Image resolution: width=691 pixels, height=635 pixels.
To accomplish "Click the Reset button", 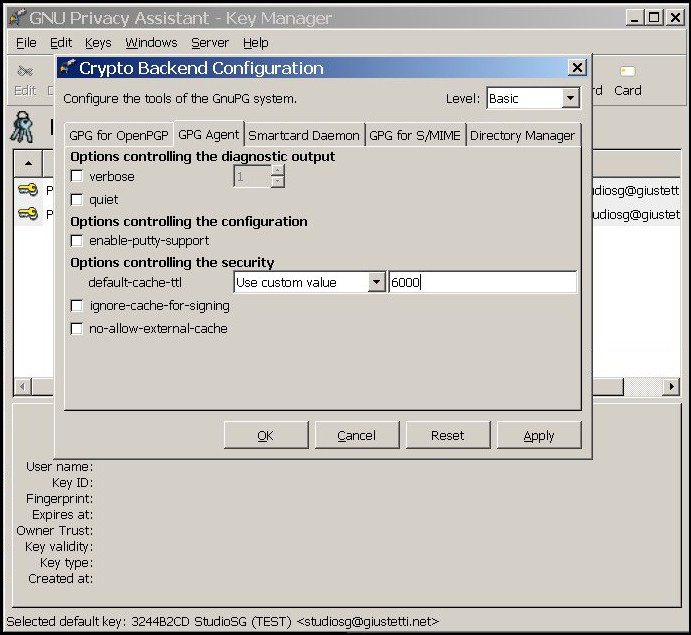I will [448, 435].
